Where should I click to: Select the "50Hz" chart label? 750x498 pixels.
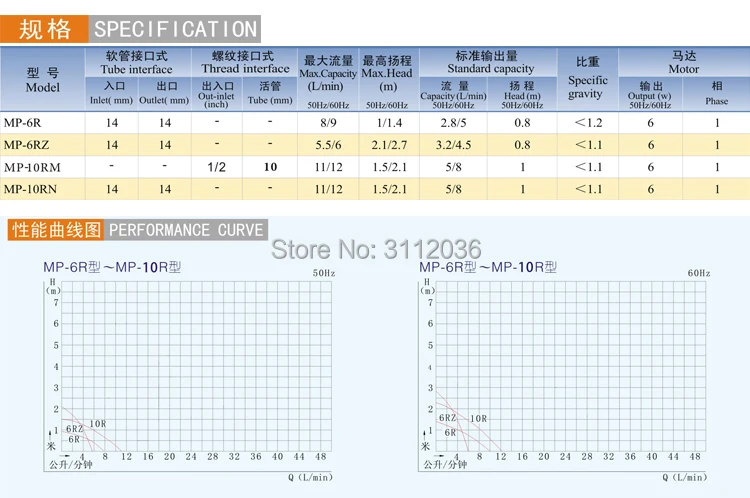click(324, 273)
